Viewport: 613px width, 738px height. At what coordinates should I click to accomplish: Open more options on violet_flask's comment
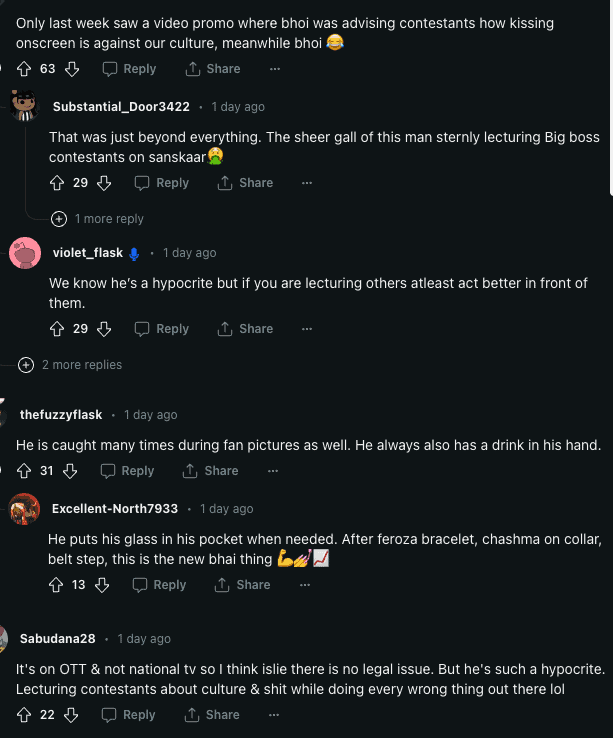(307, 329)
